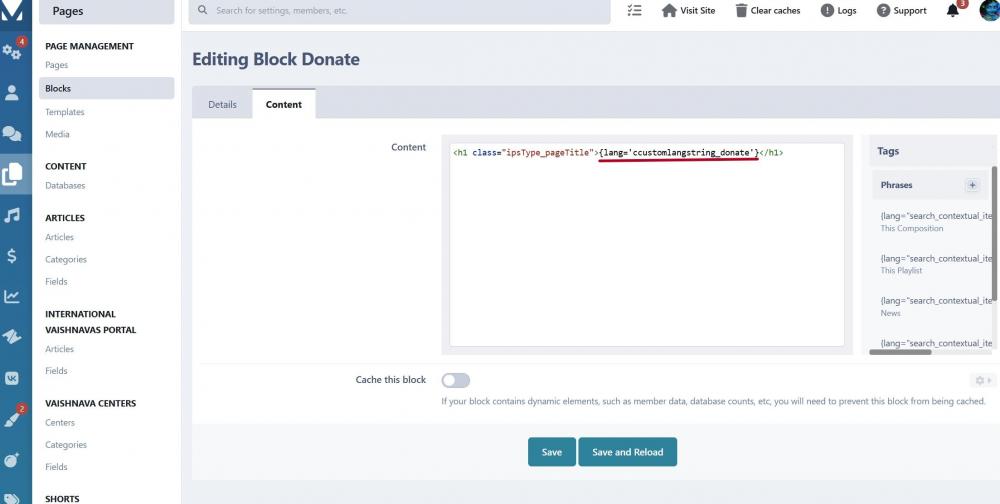
Task: Click the Visit Site home icon
Action: pyautogui.click(x=669, y=10)
